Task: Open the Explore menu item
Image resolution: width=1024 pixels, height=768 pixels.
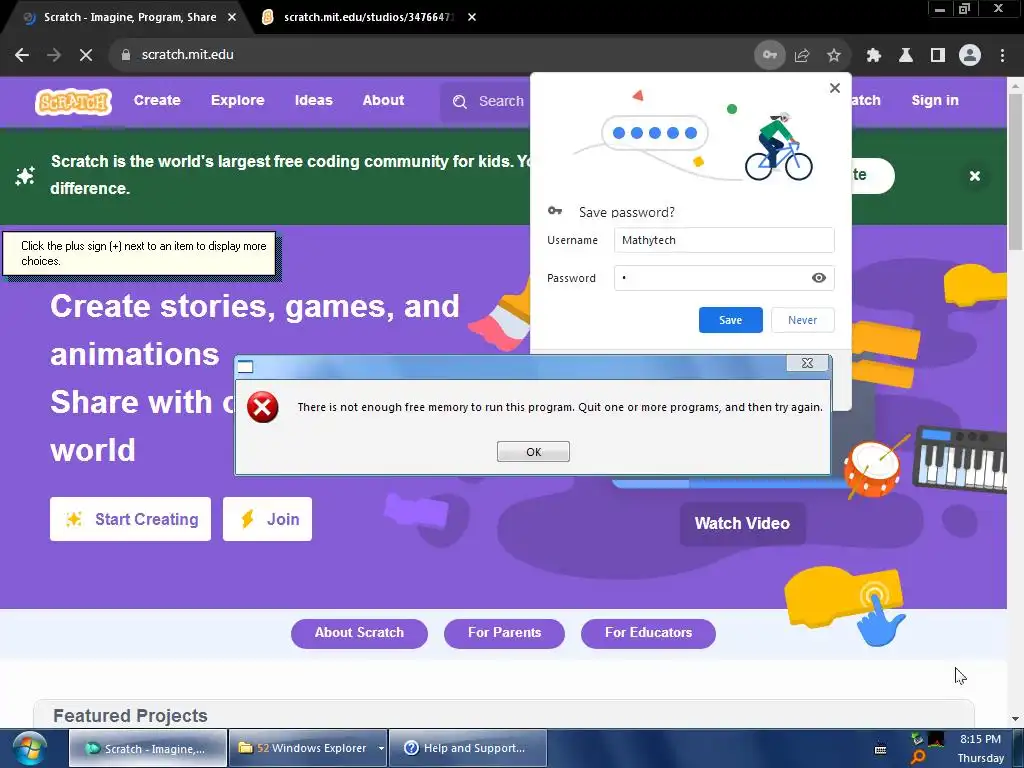Action: (238, 101)
